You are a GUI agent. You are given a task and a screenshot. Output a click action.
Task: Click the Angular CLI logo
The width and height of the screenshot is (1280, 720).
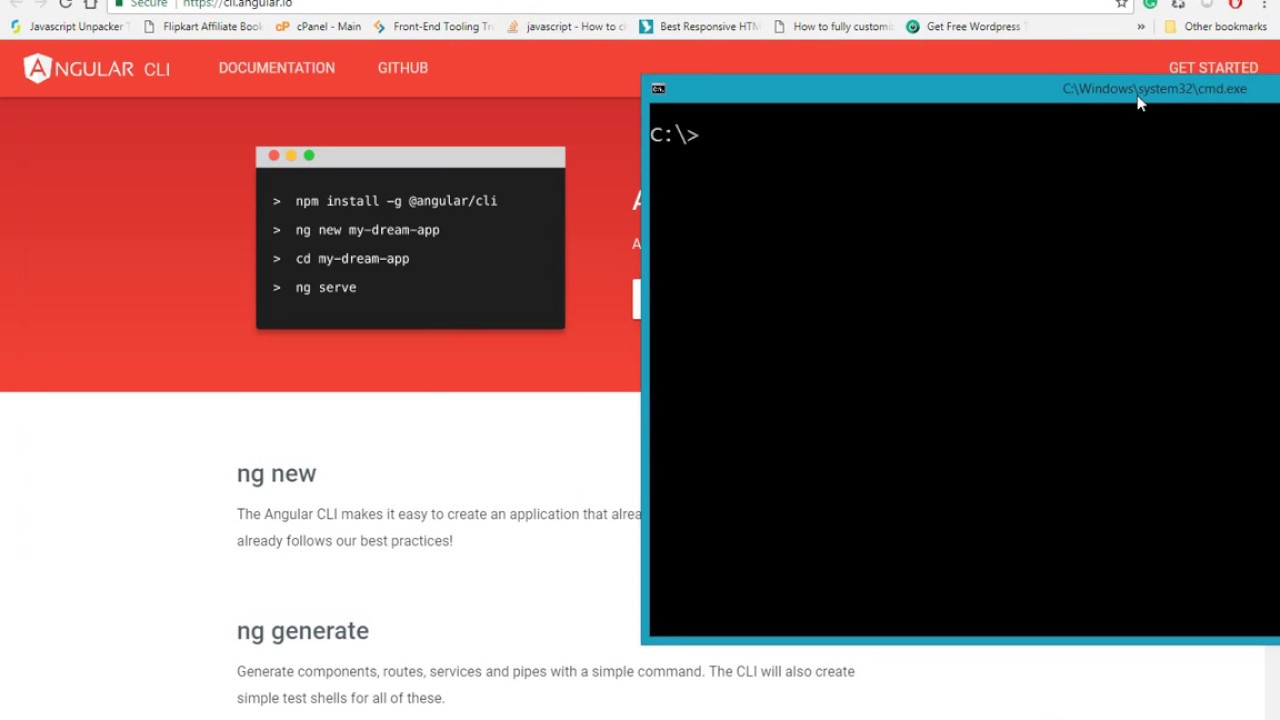(97, 68)
